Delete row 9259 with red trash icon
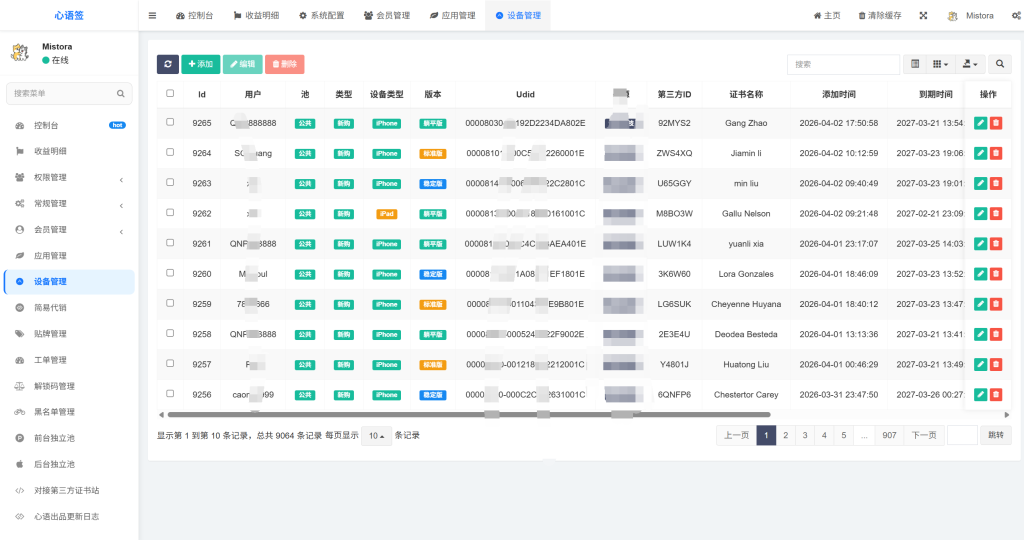The width and height of the screenshot is (1024, 540). pos(996,304)
